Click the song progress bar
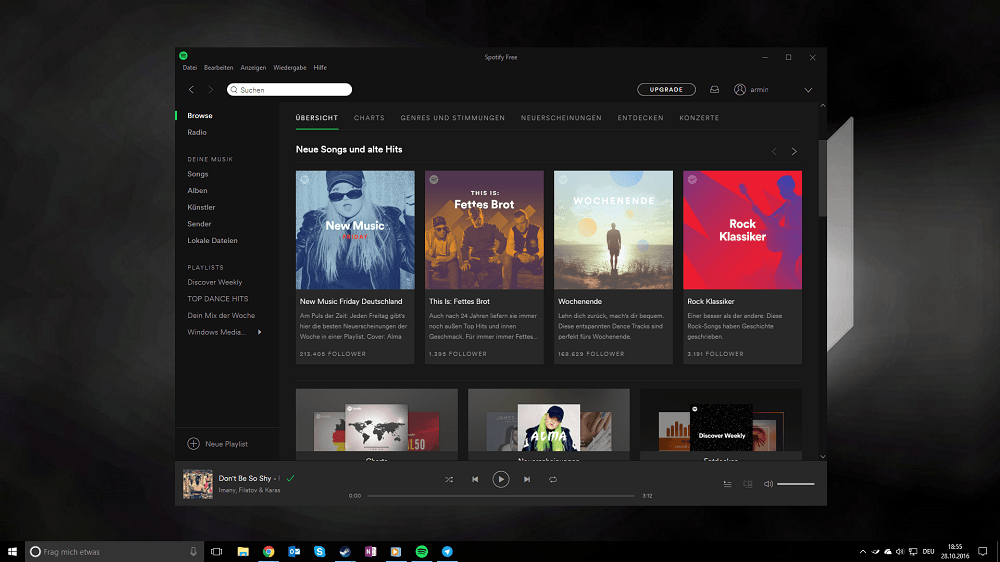 point(501,496)
